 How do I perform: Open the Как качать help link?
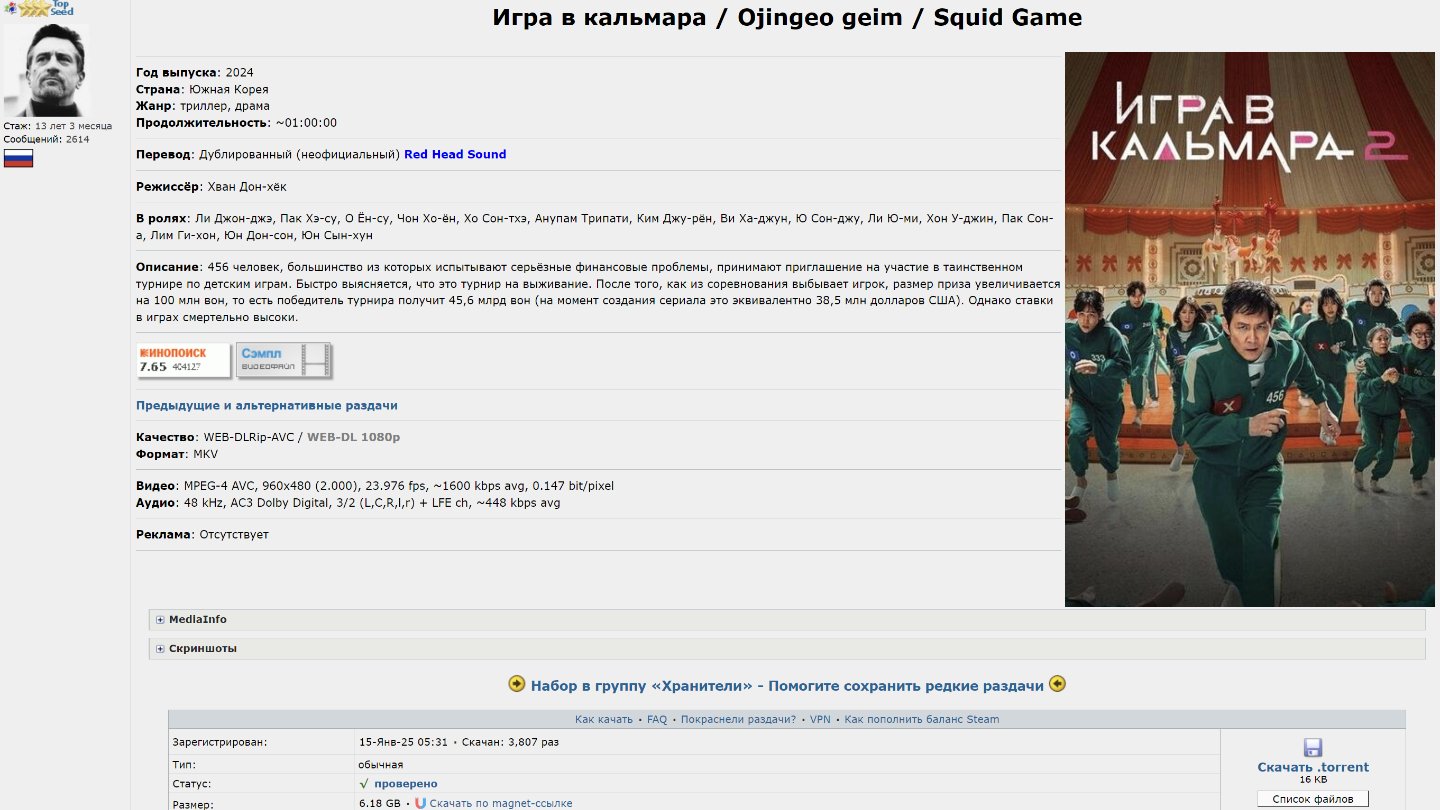[603, 719]
